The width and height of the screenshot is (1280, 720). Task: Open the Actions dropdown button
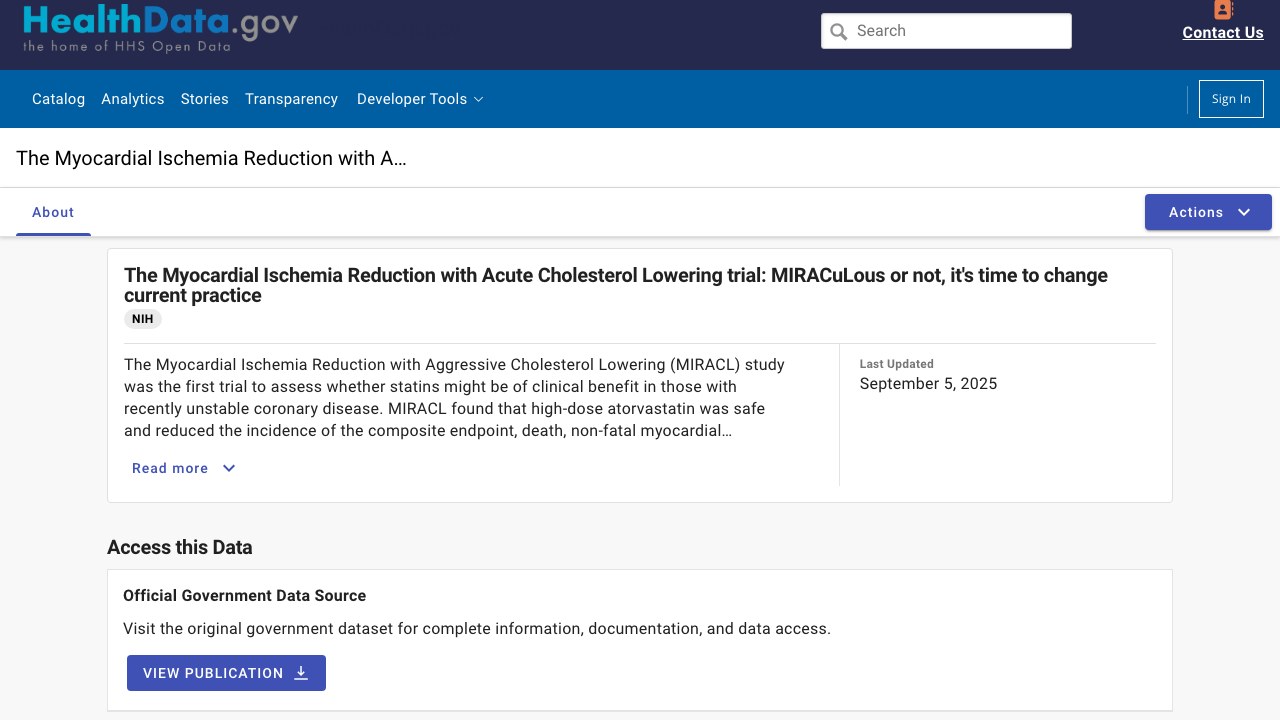1208,212
